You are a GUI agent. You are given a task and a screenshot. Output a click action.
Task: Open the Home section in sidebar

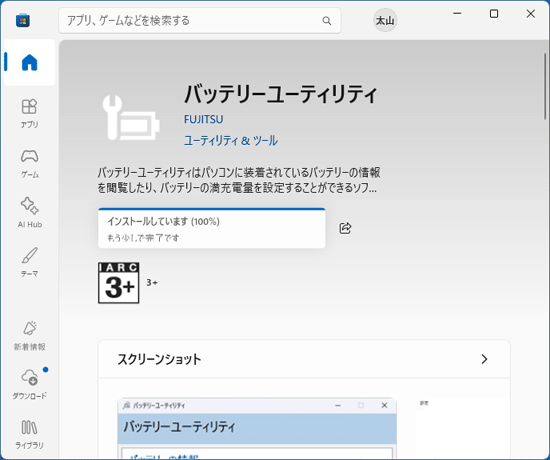tap(29, 62)
